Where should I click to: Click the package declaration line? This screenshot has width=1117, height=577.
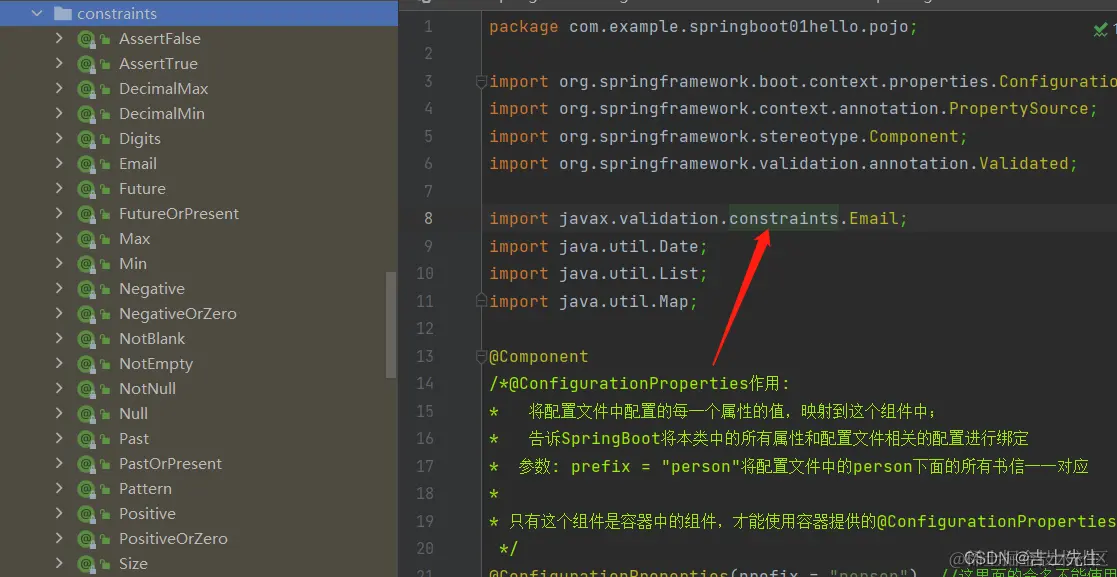704,27
